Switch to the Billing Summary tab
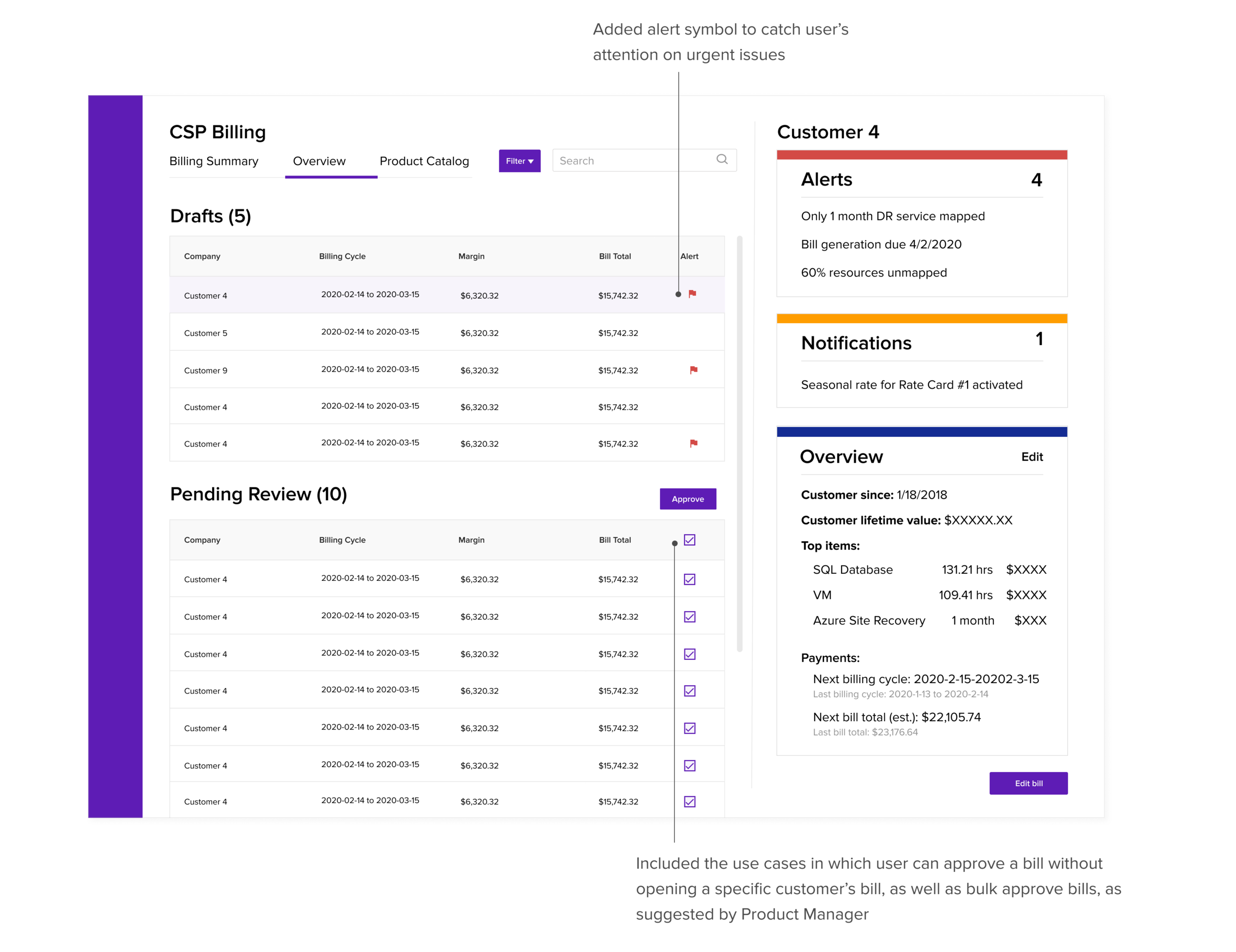1236x952 pixels. 214,161
